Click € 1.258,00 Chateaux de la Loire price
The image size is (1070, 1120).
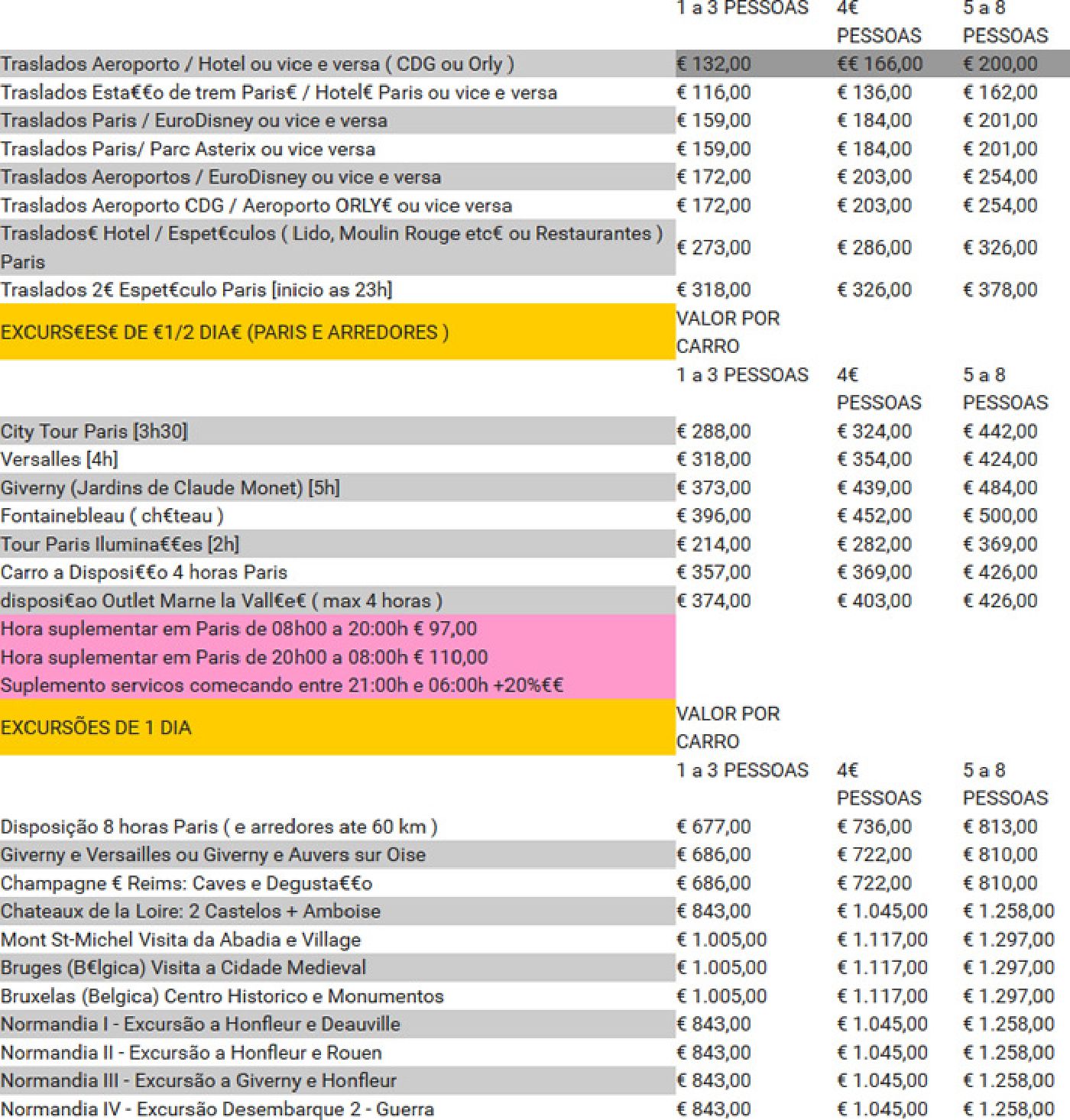[x=1009, y=912]
